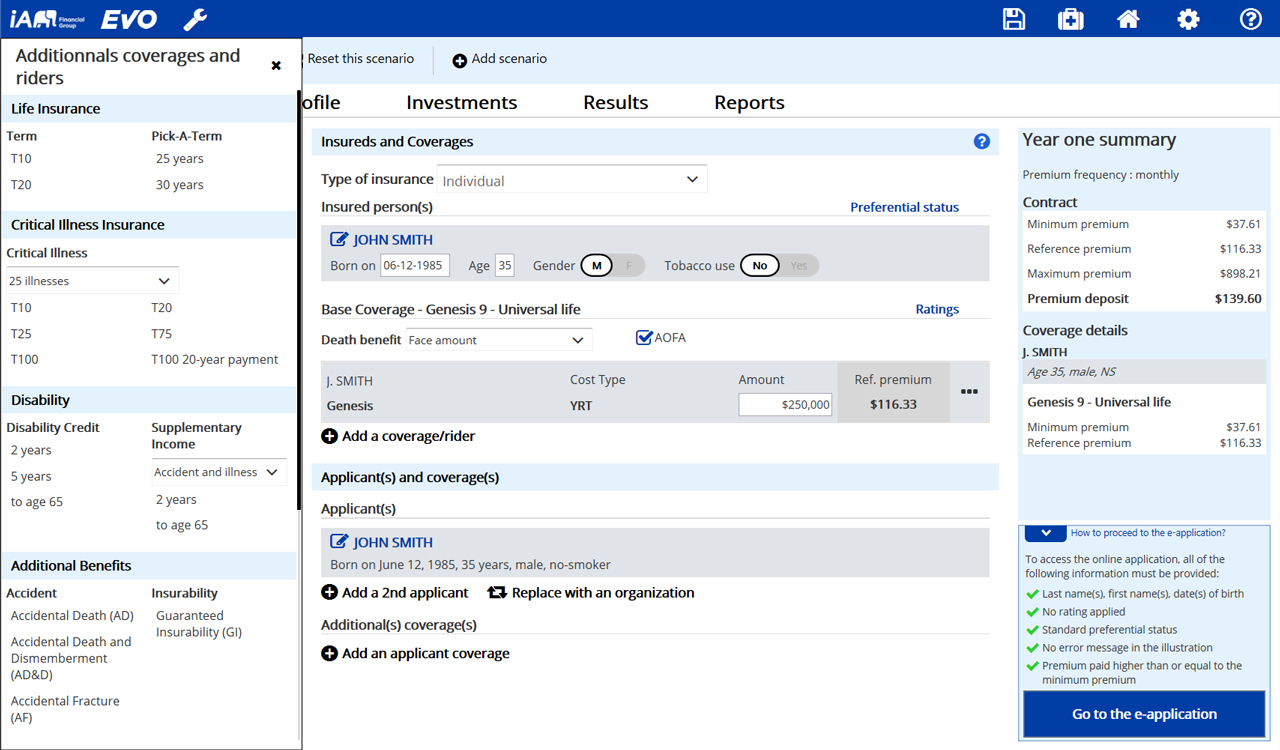Viewport: 1280px width, 750px height.
Task: Toggle the AOFA checkbox
Action: 644,338
